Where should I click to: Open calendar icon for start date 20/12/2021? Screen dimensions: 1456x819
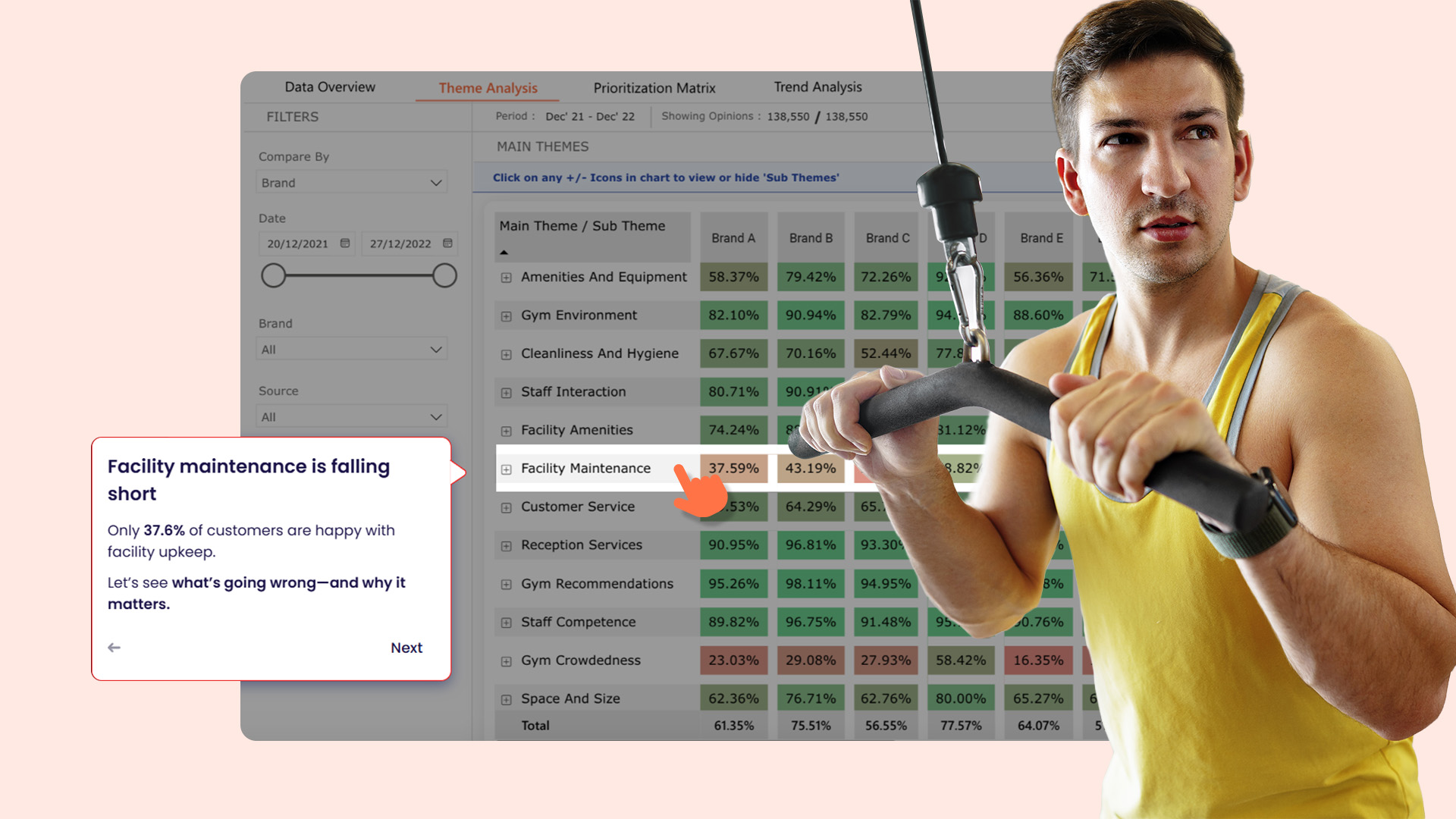(345, 243)
